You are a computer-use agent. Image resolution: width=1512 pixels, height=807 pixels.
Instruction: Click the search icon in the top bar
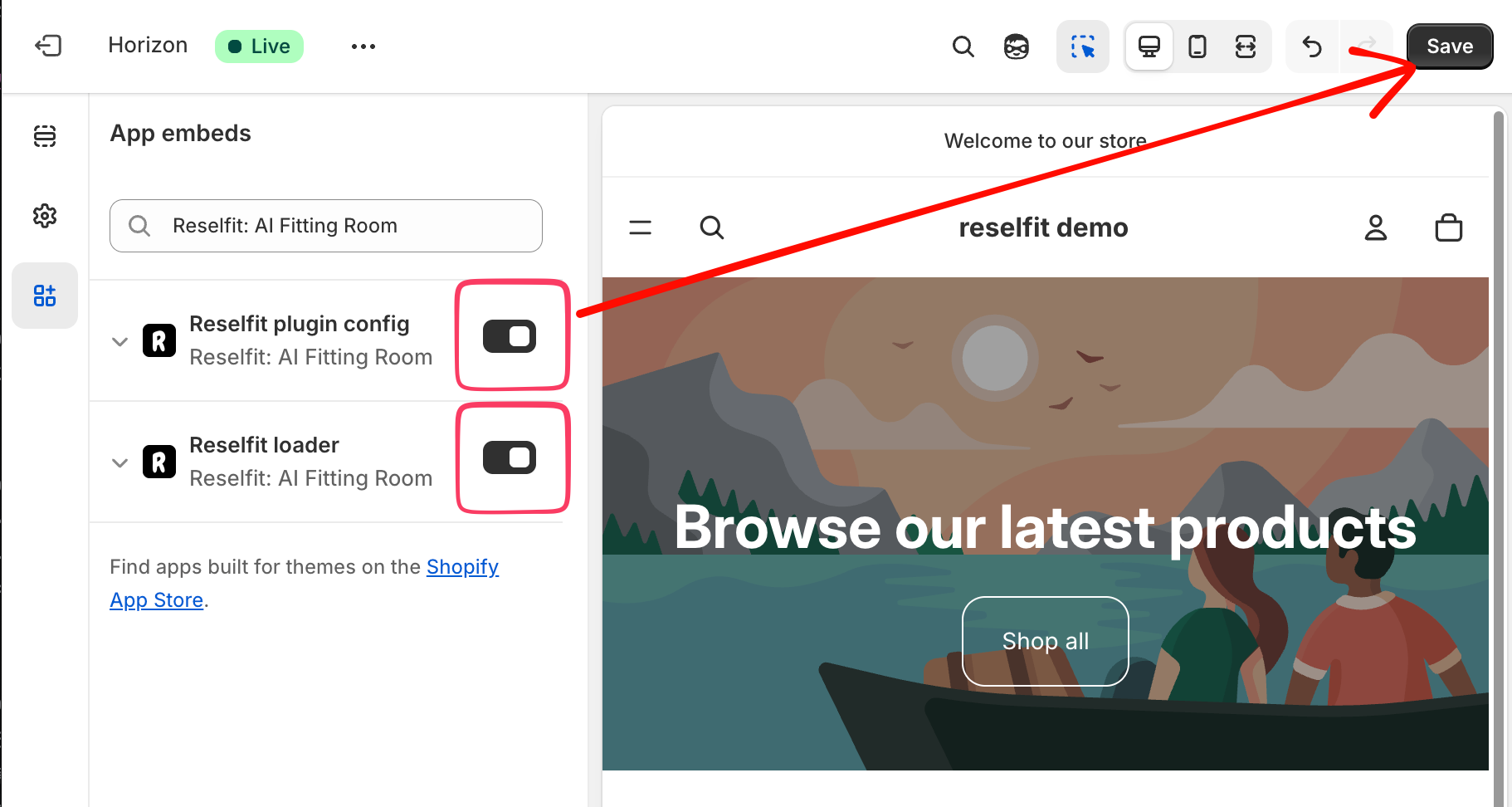tap(963, 46)
